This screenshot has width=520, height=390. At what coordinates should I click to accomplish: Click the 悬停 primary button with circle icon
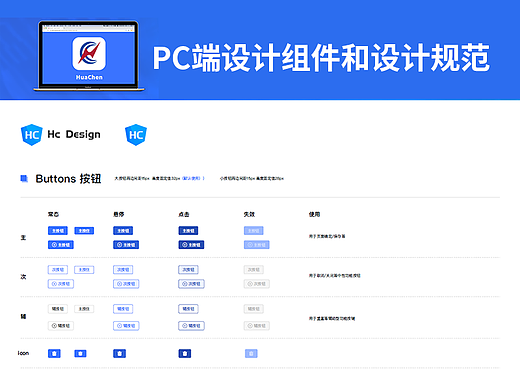(x=126, y=245)
